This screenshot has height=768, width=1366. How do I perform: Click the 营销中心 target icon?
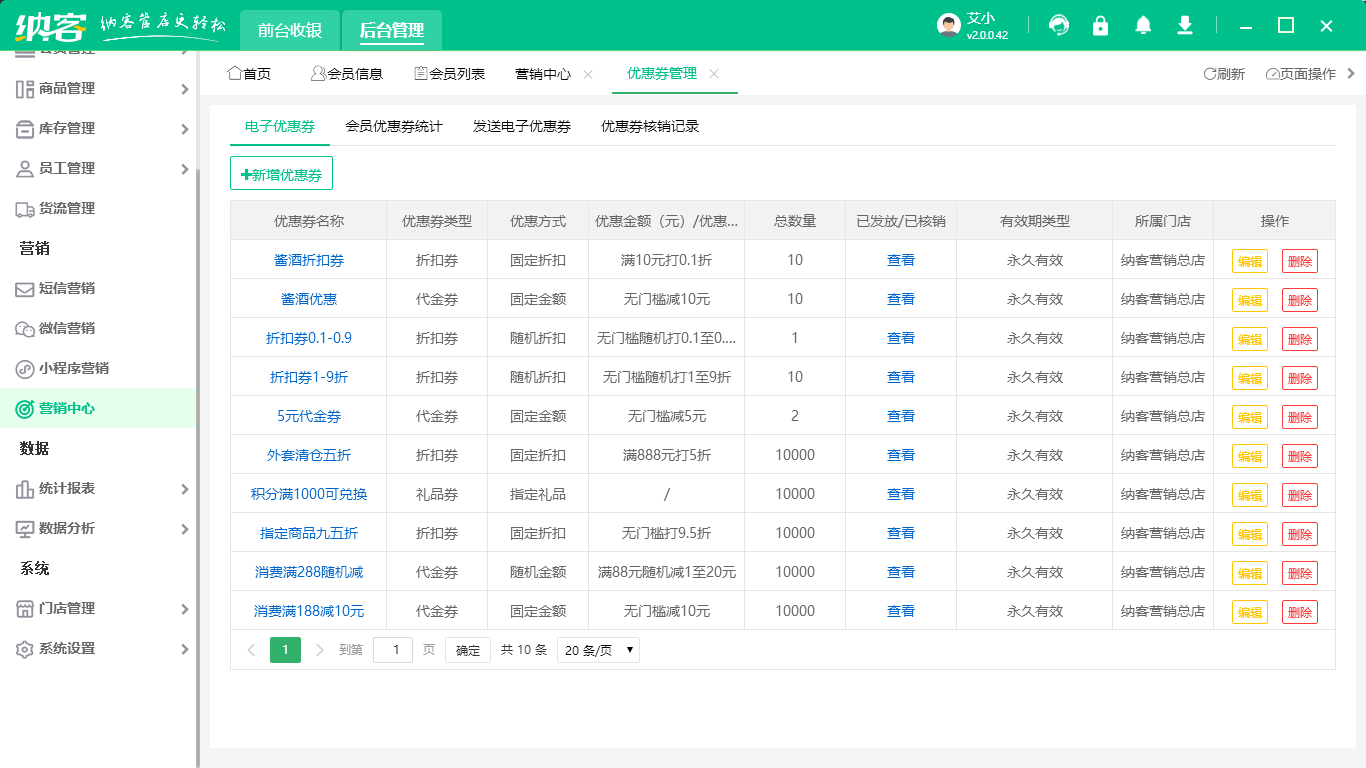[x=22, y=408]
